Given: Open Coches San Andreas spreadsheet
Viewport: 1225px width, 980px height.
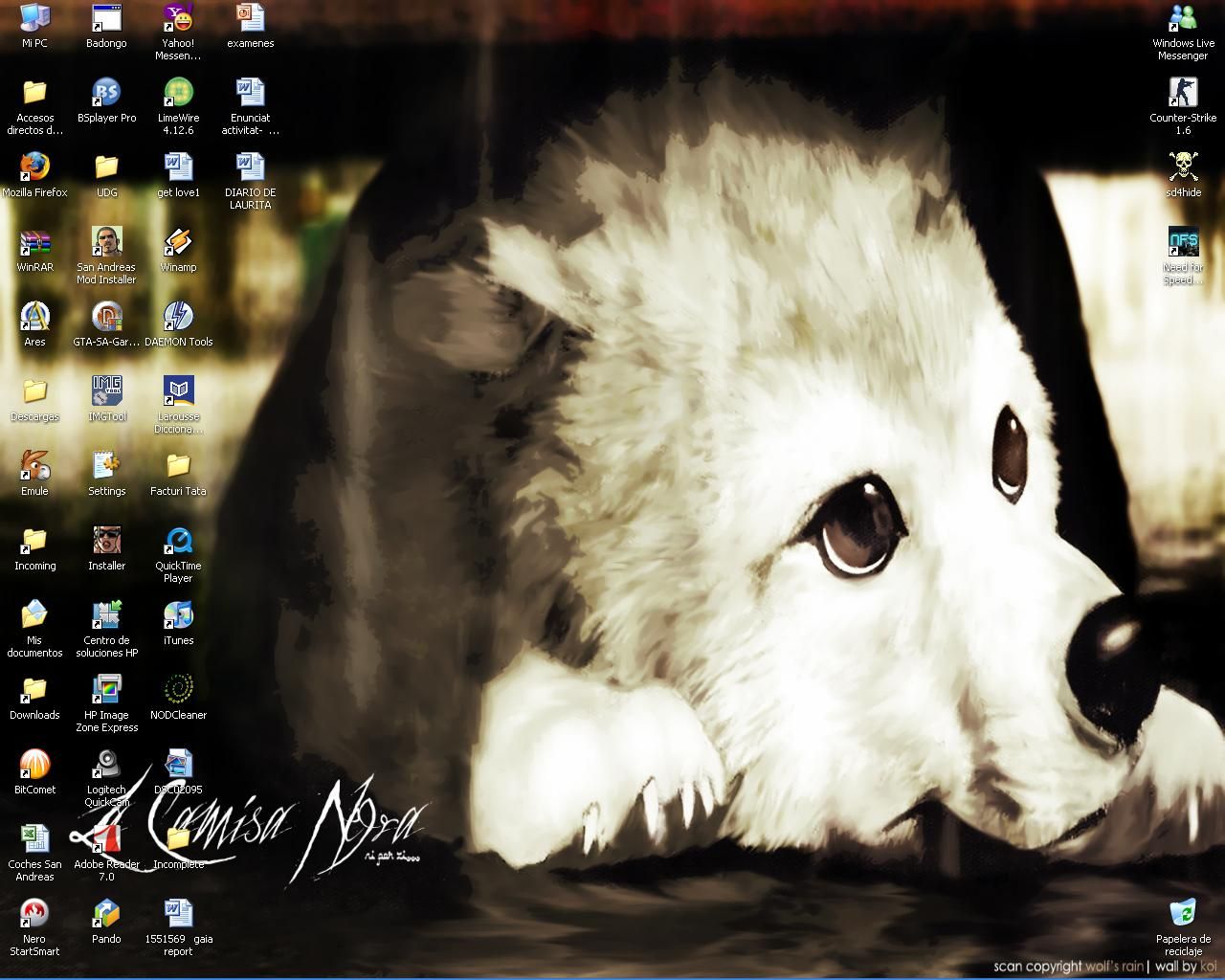Looking at the screenshot, I should [34, 838].
